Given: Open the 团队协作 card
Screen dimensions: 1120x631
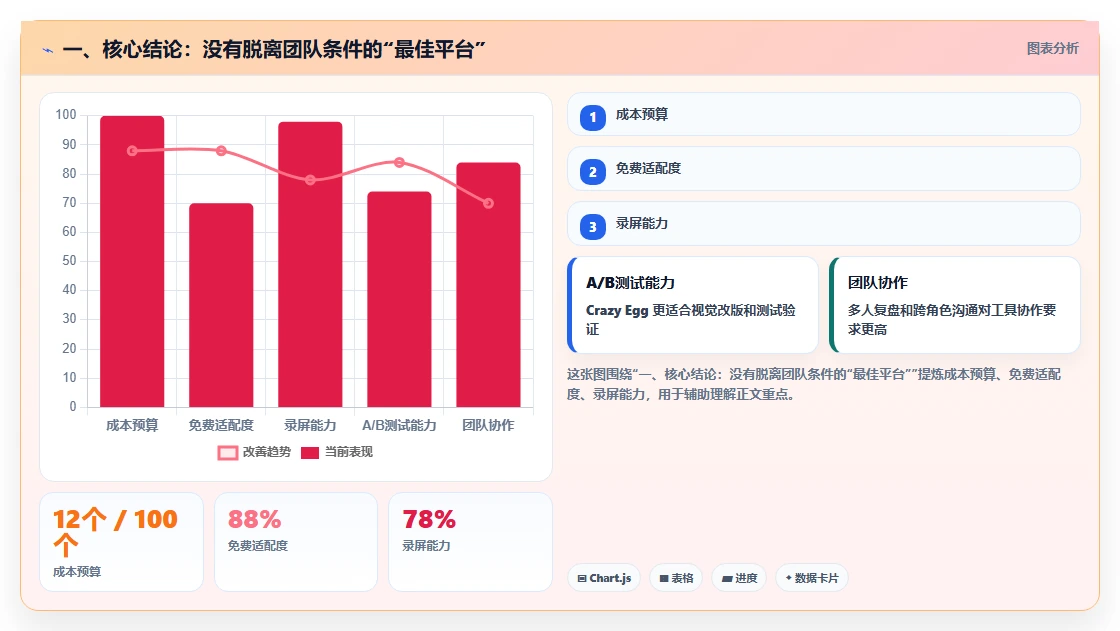Looking at the screenshot, I should (955, 305).
